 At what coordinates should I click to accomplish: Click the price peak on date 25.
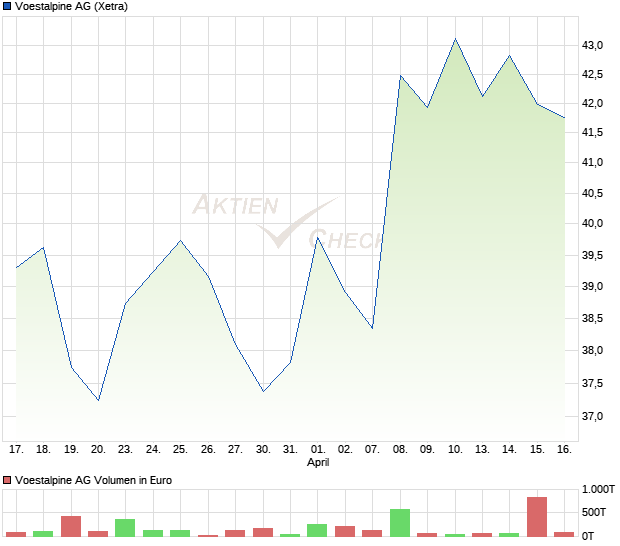[181, 240]
